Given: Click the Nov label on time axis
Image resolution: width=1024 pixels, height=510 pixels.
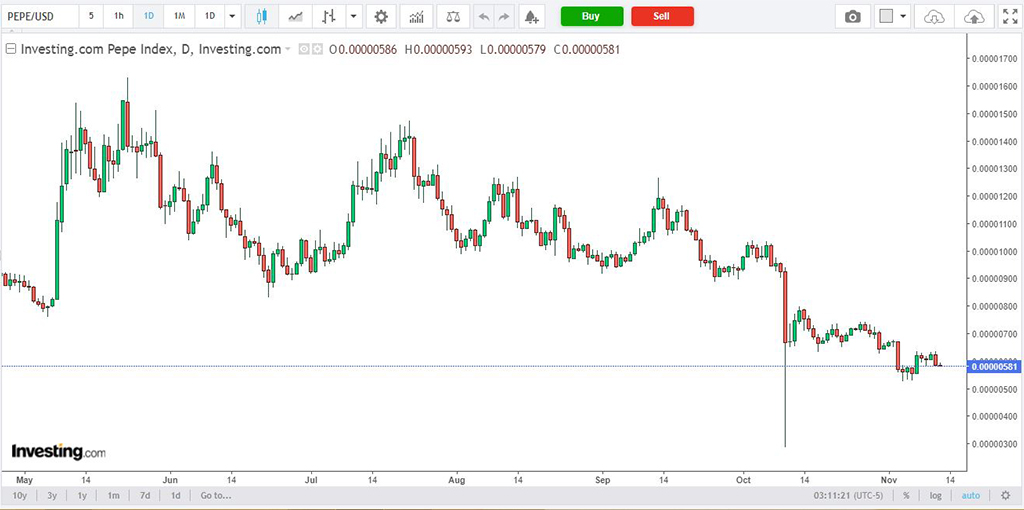Looking at the screenshot, I should pos(889,479).
